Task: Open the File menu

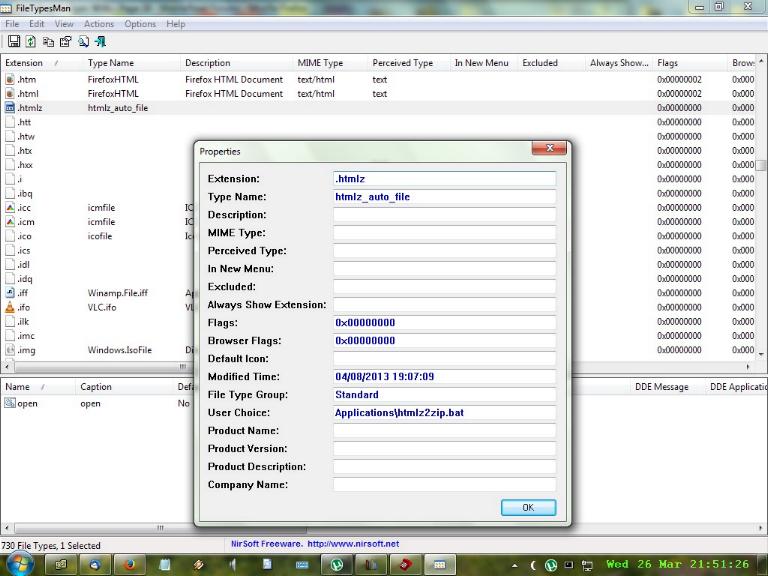Action: coord(12,24)
